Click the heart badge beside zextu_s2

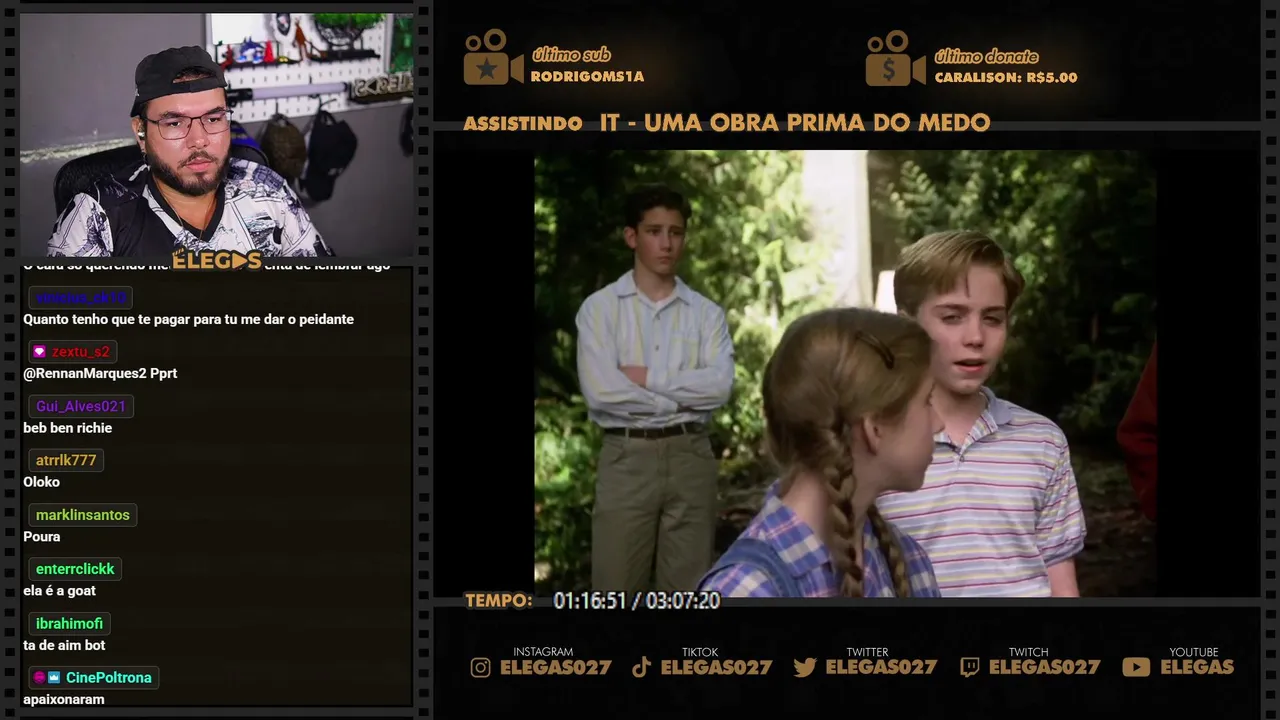point(39,352)
